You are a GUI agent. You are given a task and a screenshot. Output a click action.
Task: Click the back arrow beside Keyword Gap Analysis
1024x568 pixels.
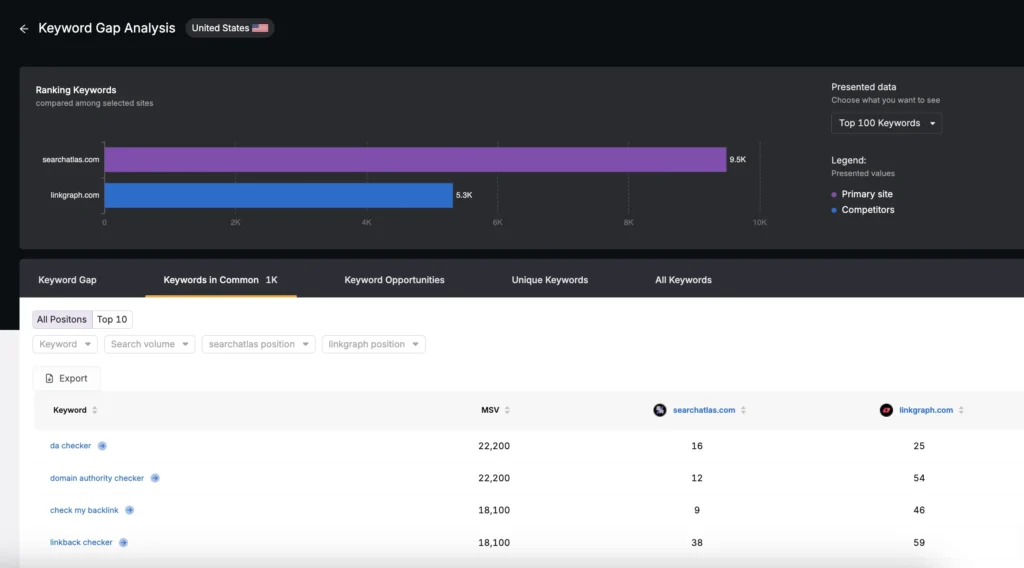tap(24, 29)
